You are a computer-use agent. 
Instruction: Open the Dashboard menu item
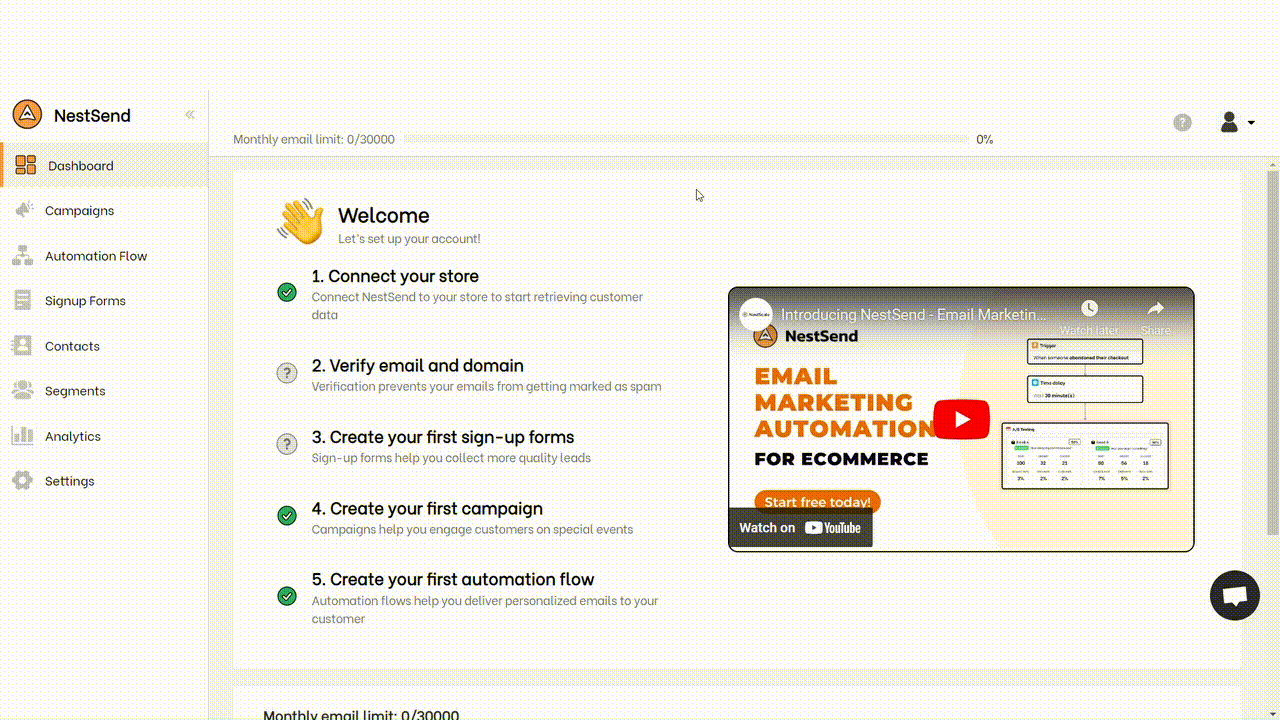(104, 166)
